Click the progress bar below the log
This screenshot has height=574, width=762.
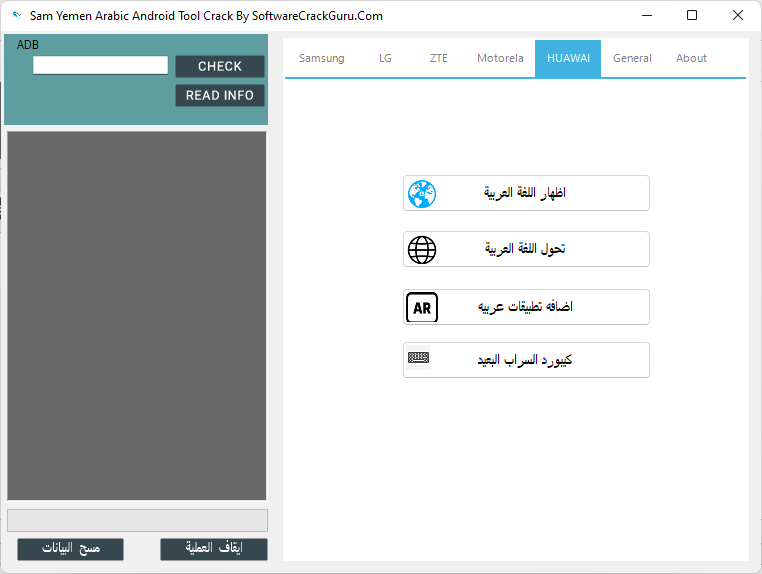tap(138, 521)
